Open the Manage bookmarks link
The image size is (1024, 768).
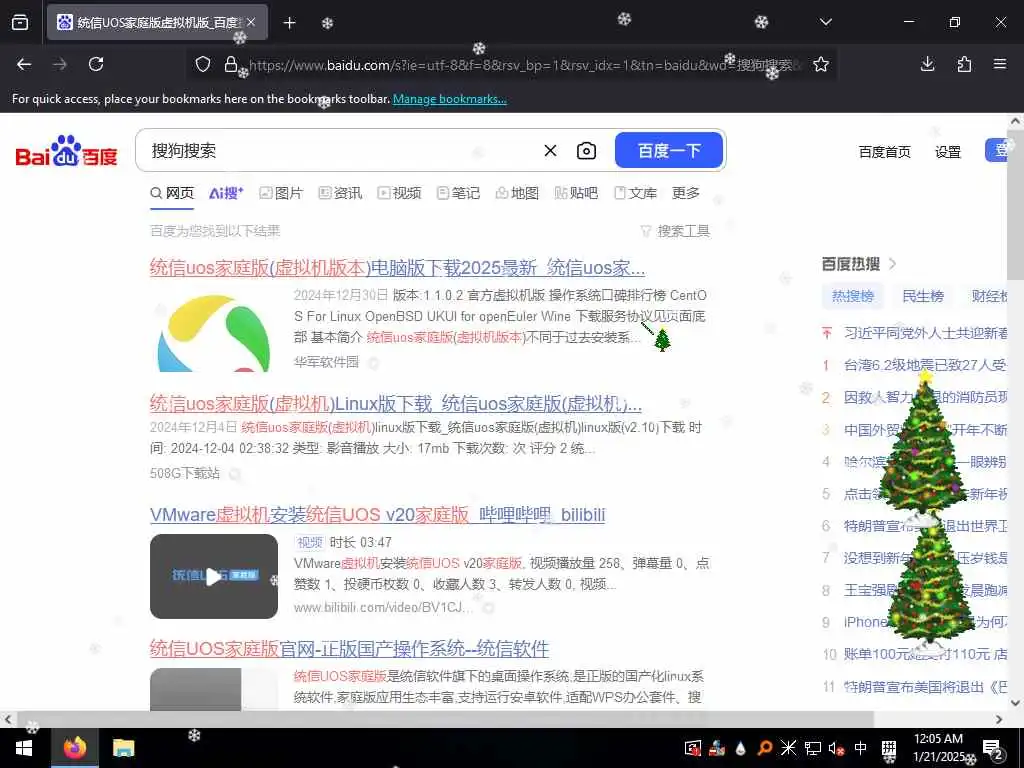tap(449, 99)
